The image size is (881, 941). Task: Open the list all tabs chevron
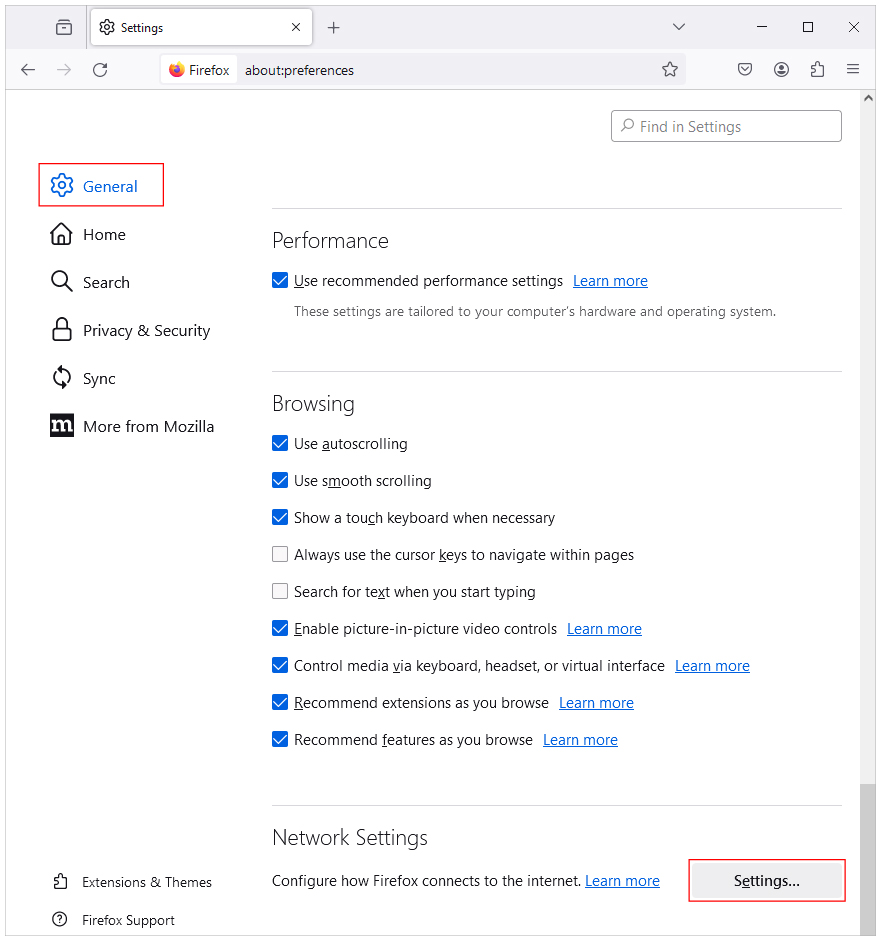(678, 27)
